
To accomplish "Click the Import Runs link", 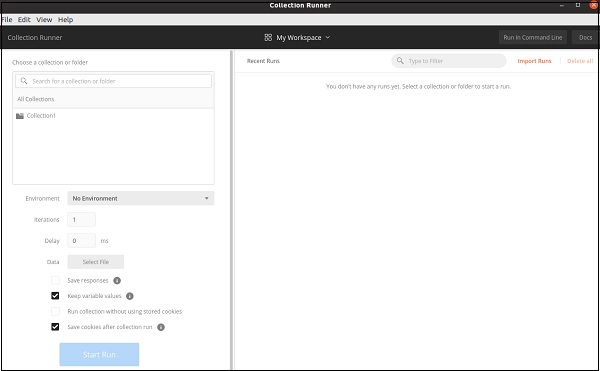I will pos(534,61).
